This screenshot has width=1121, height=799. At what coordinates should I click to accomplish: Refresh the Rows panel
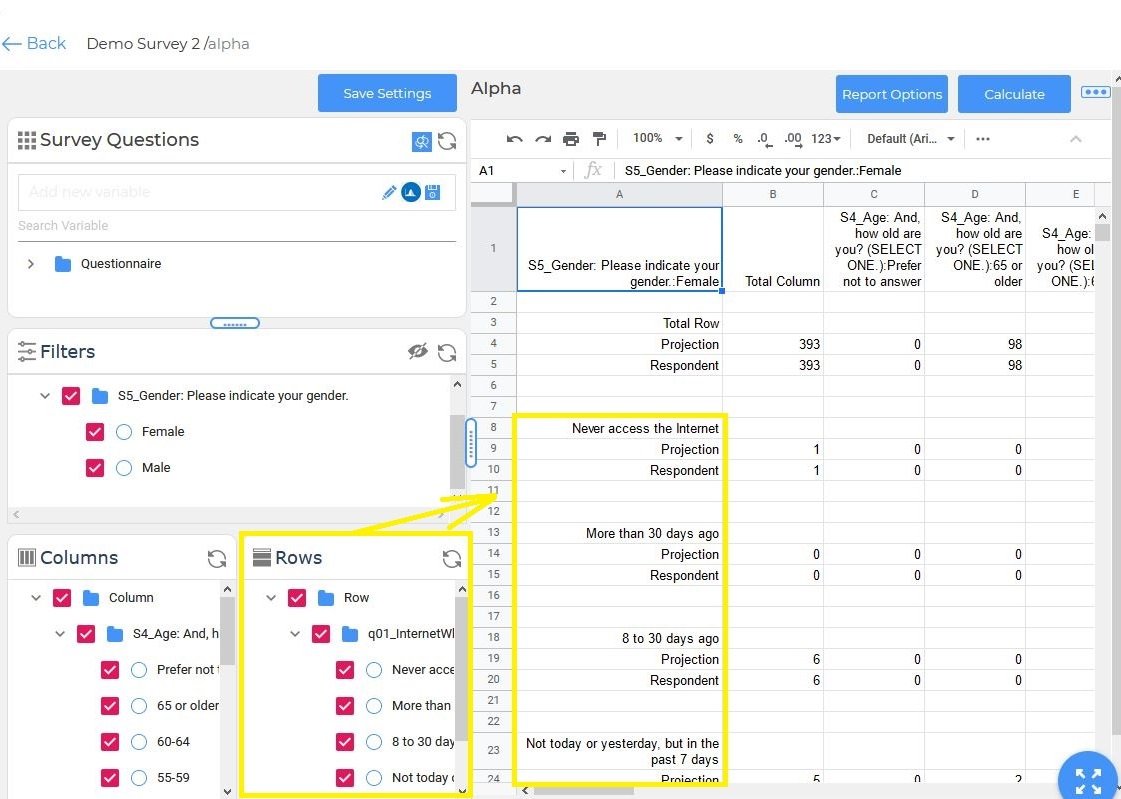[x=452, y=558]
